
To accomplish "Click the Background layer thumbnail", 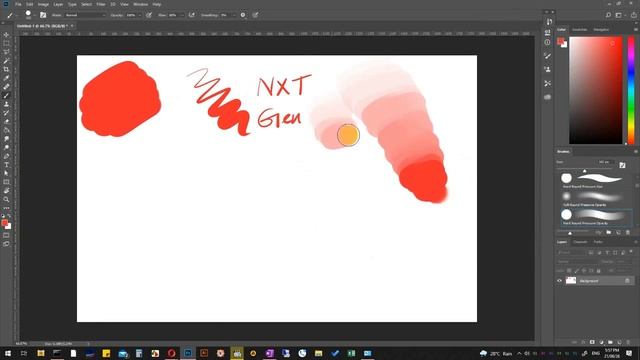I will pos(571,281).
